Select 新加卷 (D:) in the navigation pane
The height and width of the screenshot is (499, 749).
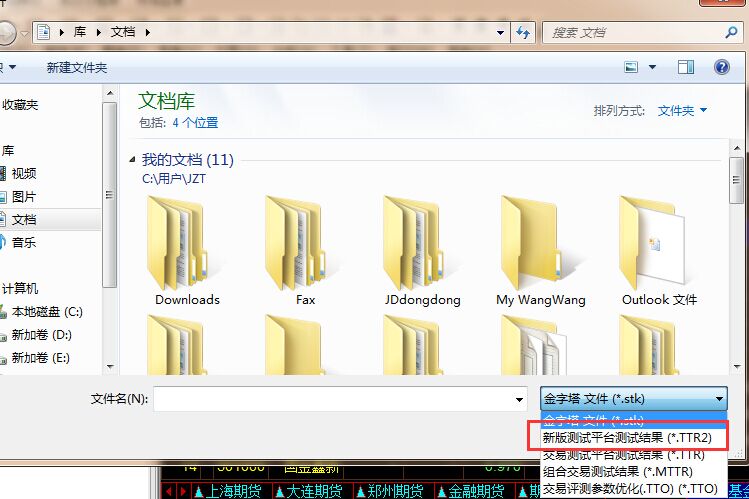pyautogui.click(x=41, y=335)
